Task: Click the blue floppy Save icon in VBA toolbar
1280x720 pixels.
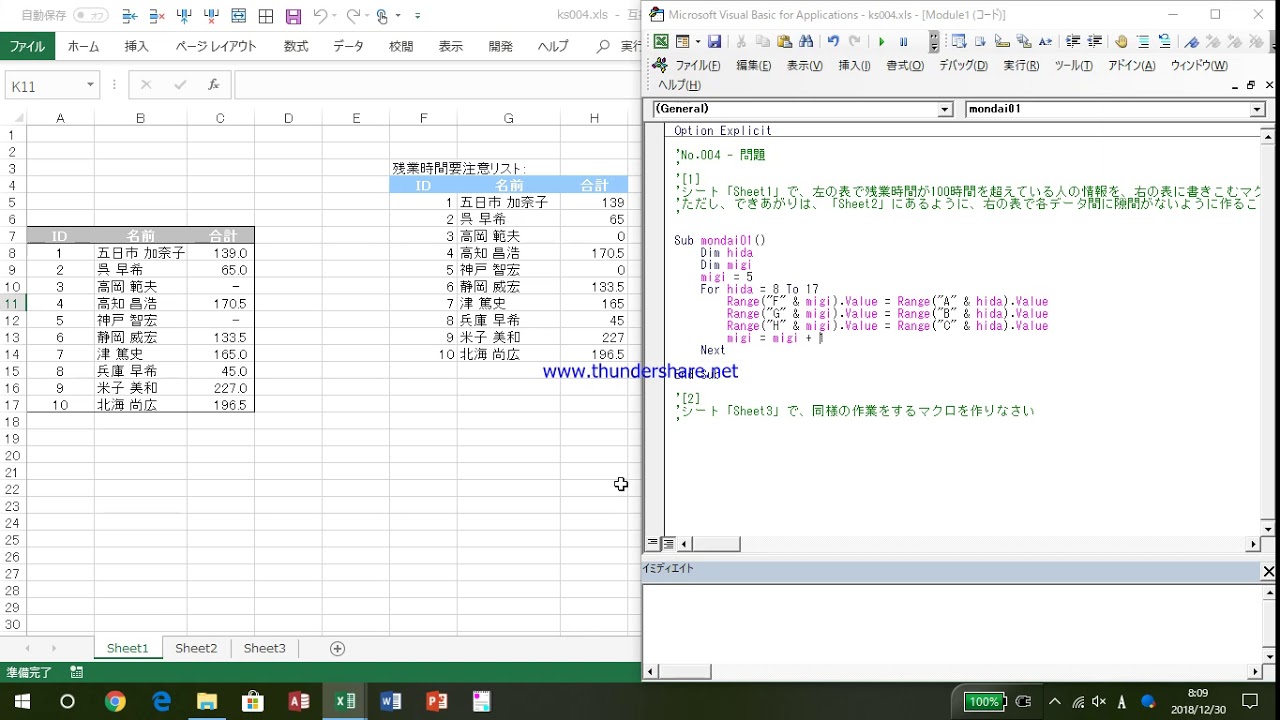Action: click(x=714, y=42)
